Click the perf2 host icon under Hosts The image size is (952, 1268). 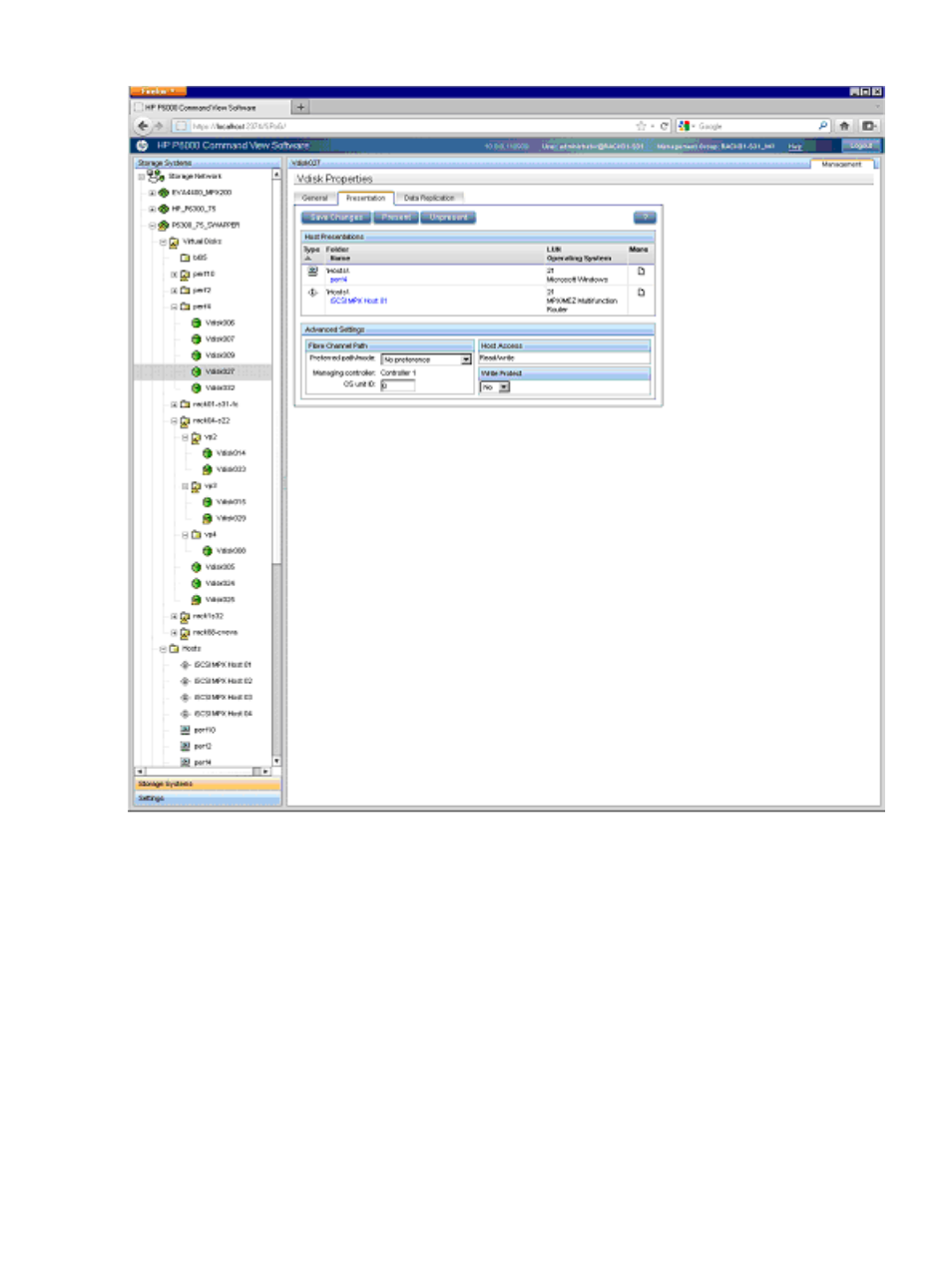pos(186,747)
